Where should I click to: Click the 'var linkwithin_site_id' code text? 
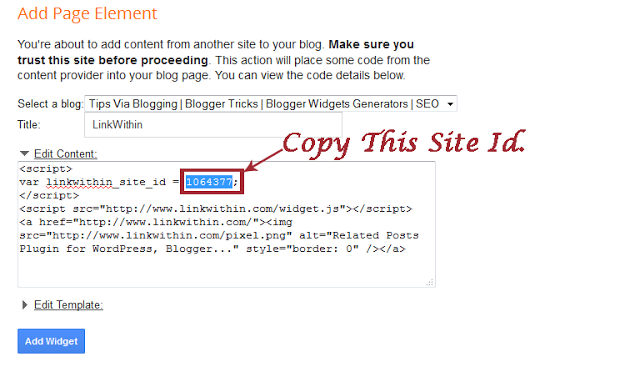pos(92,182)
